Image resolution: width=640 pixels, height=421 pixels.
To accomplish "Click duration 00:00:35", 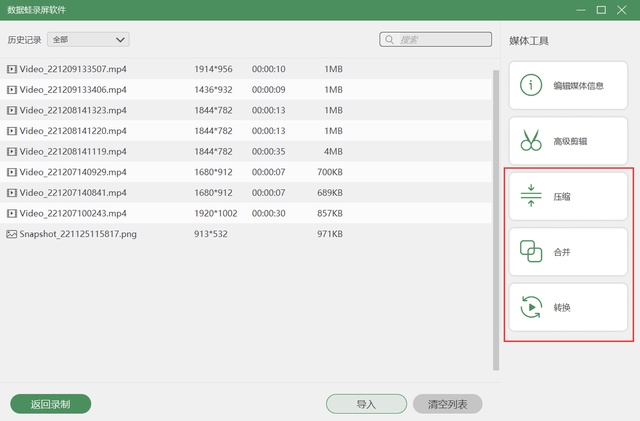I will [269, 151].
